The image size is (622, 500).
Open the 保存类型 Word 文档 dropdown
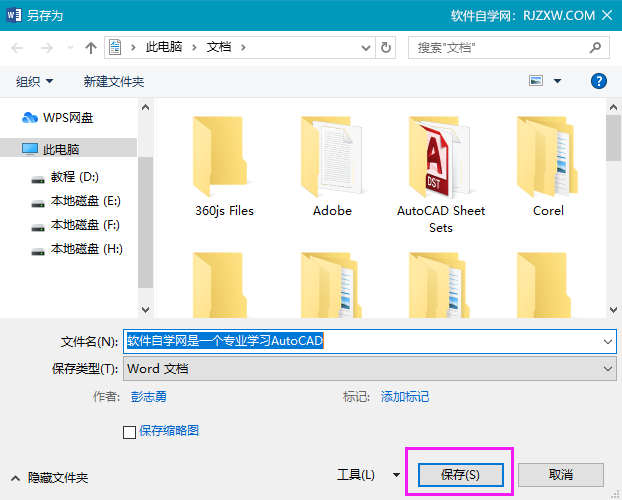tap(370, 369)
